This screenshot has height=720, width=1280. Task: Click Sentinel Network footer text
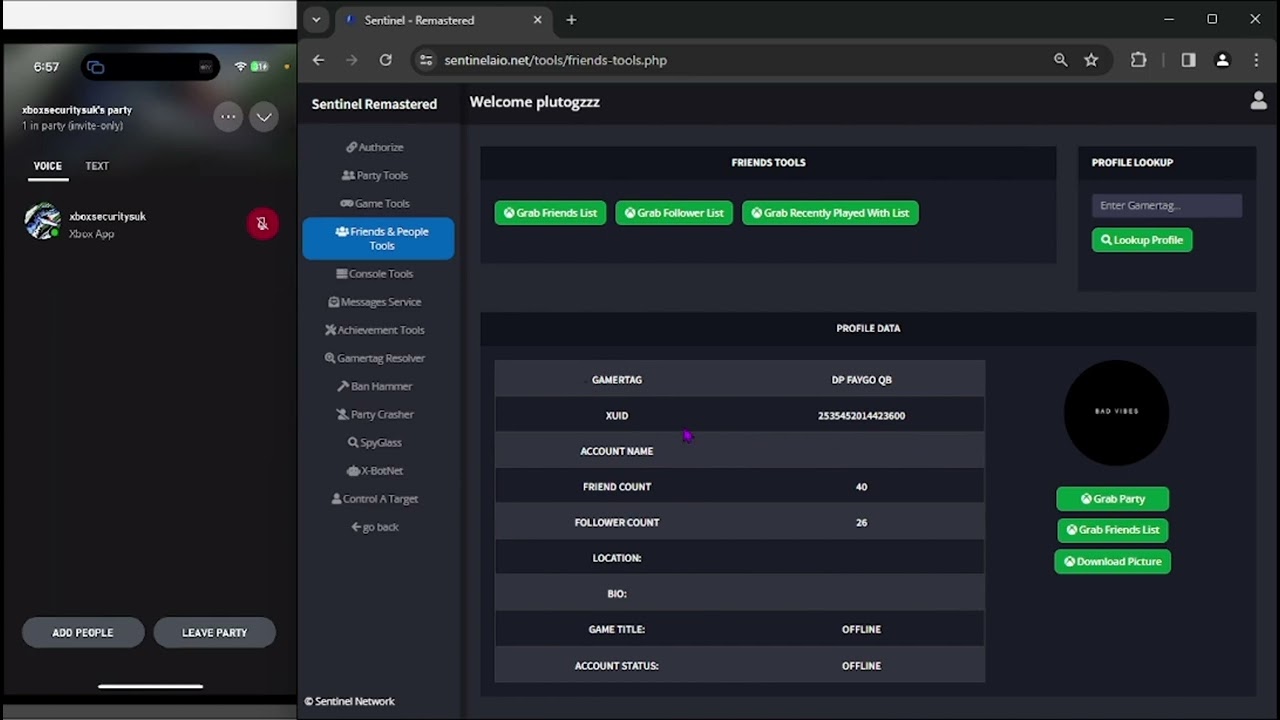tap(349, 702)
